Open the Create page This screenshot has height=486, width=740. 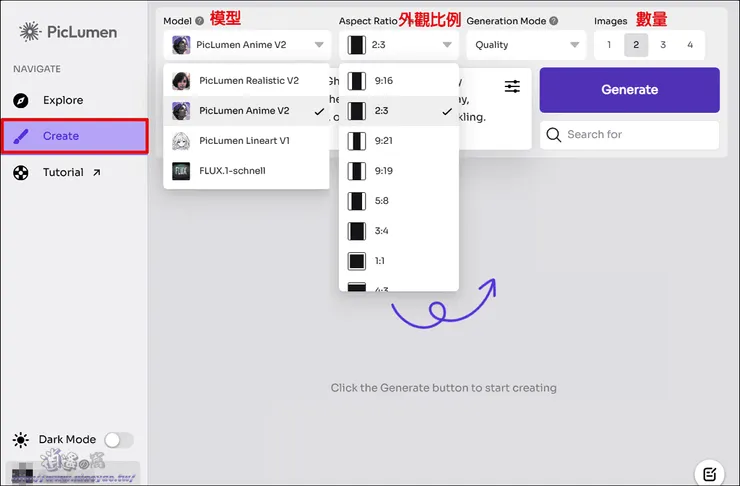click(x=75, y=136)
